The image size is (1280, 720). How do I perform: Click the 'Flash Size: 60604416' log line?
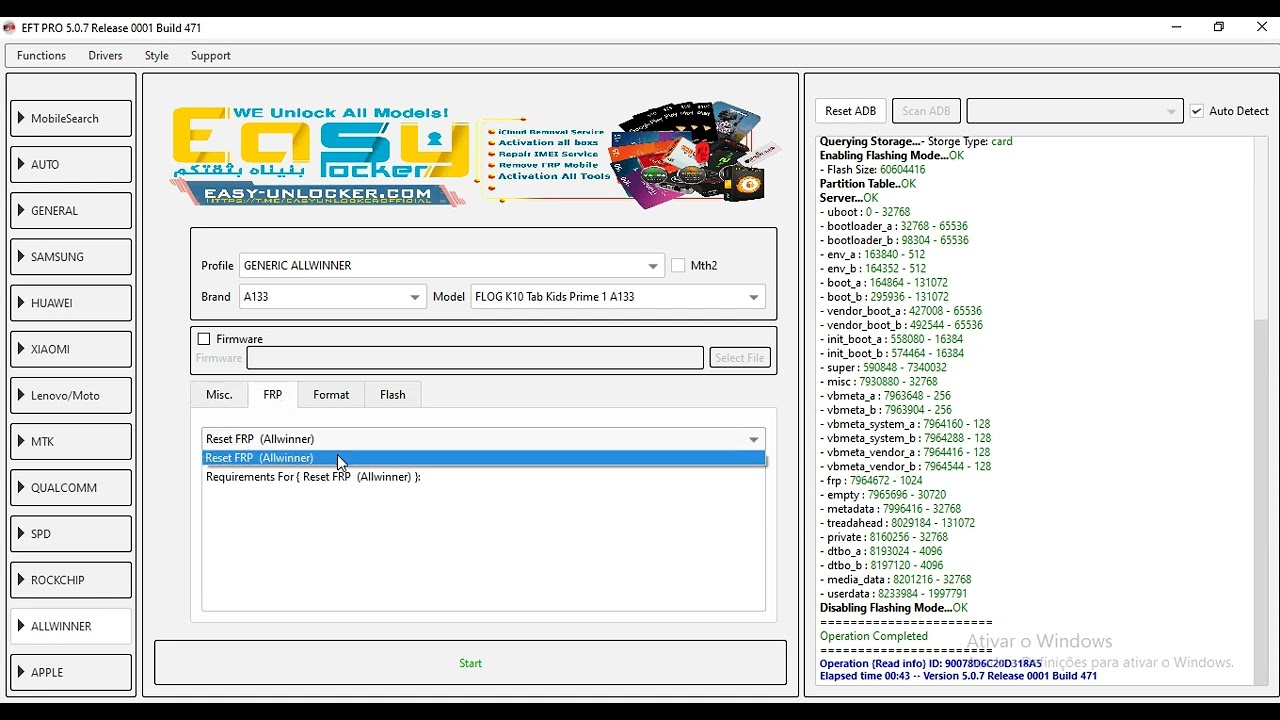(873, 170)
